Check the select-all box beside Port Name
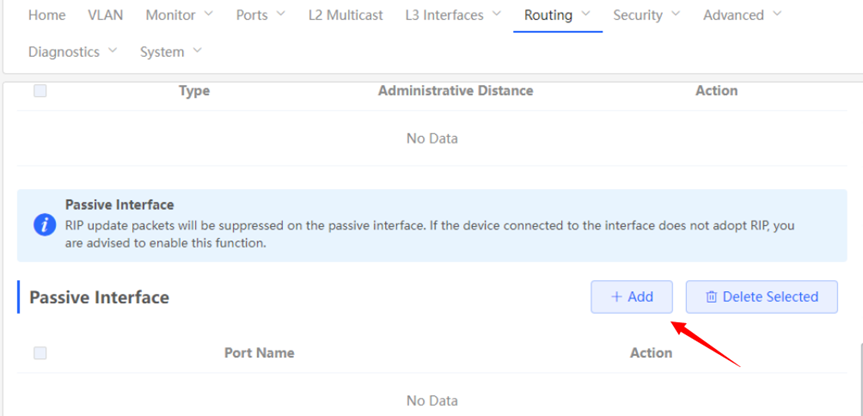 tap(40, 353)
